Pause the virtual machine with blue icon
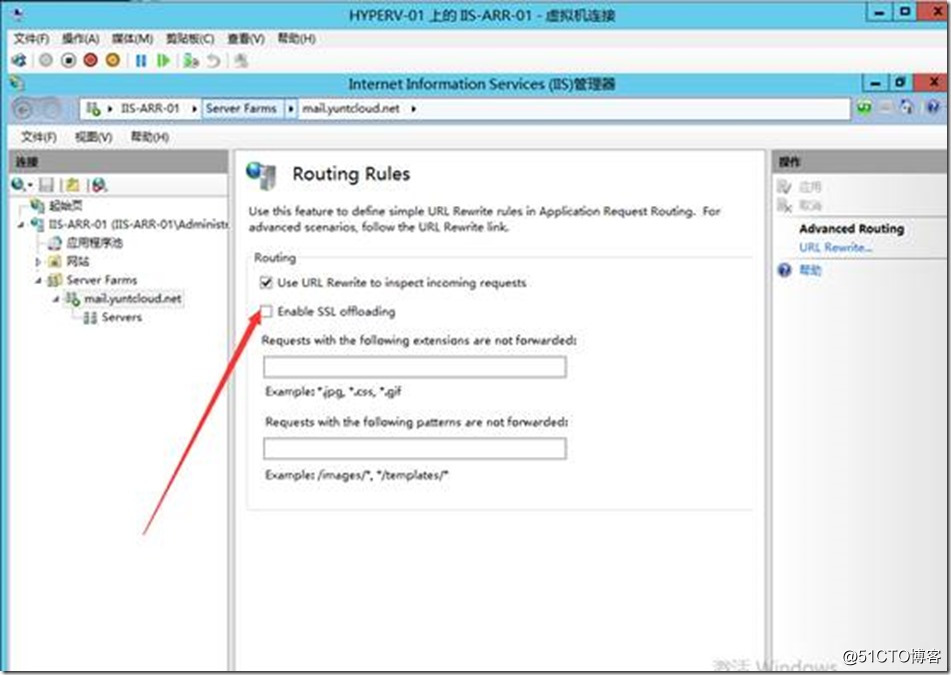 (141, 61)
